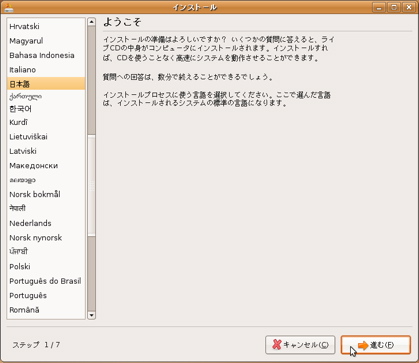419x363 pixels.
Task: Select Română language
Action: coord(46,310)
